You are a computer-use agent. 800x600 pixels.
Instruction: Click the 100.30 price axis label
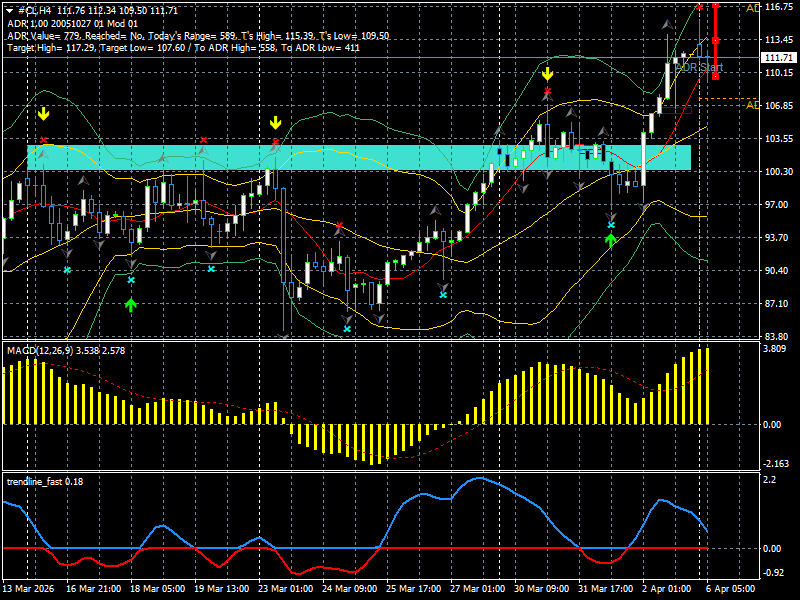779,171
